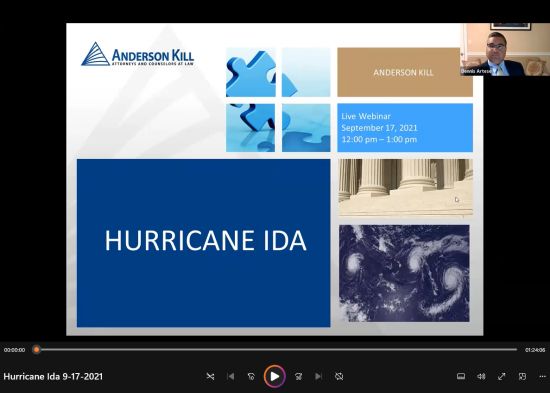Open the more options menu

[x=542, y=377]
